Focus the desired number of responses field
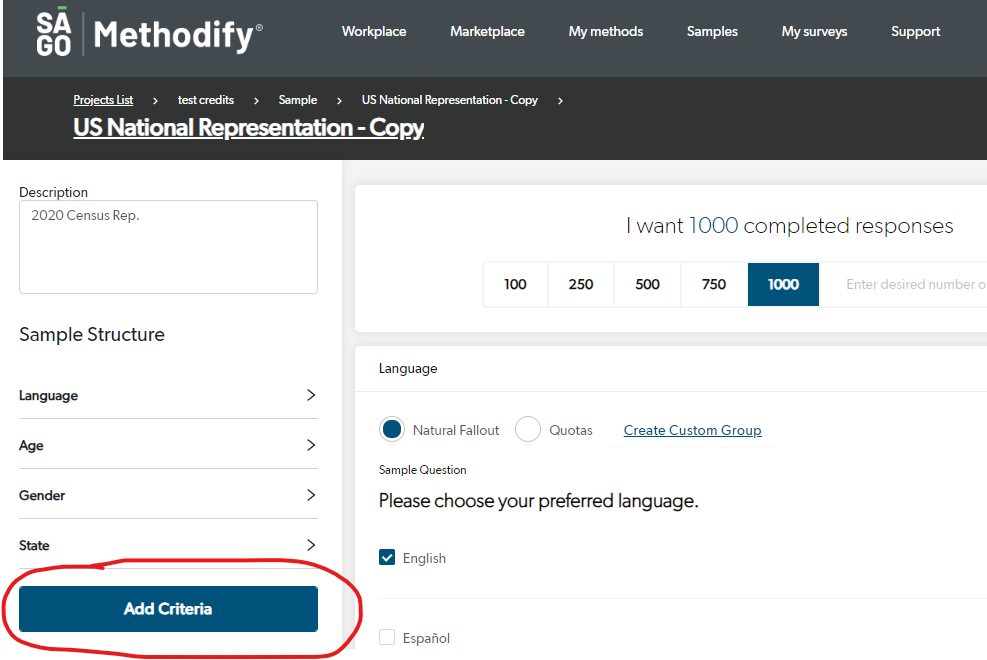The image size is (987, 660). click(910, 284)
